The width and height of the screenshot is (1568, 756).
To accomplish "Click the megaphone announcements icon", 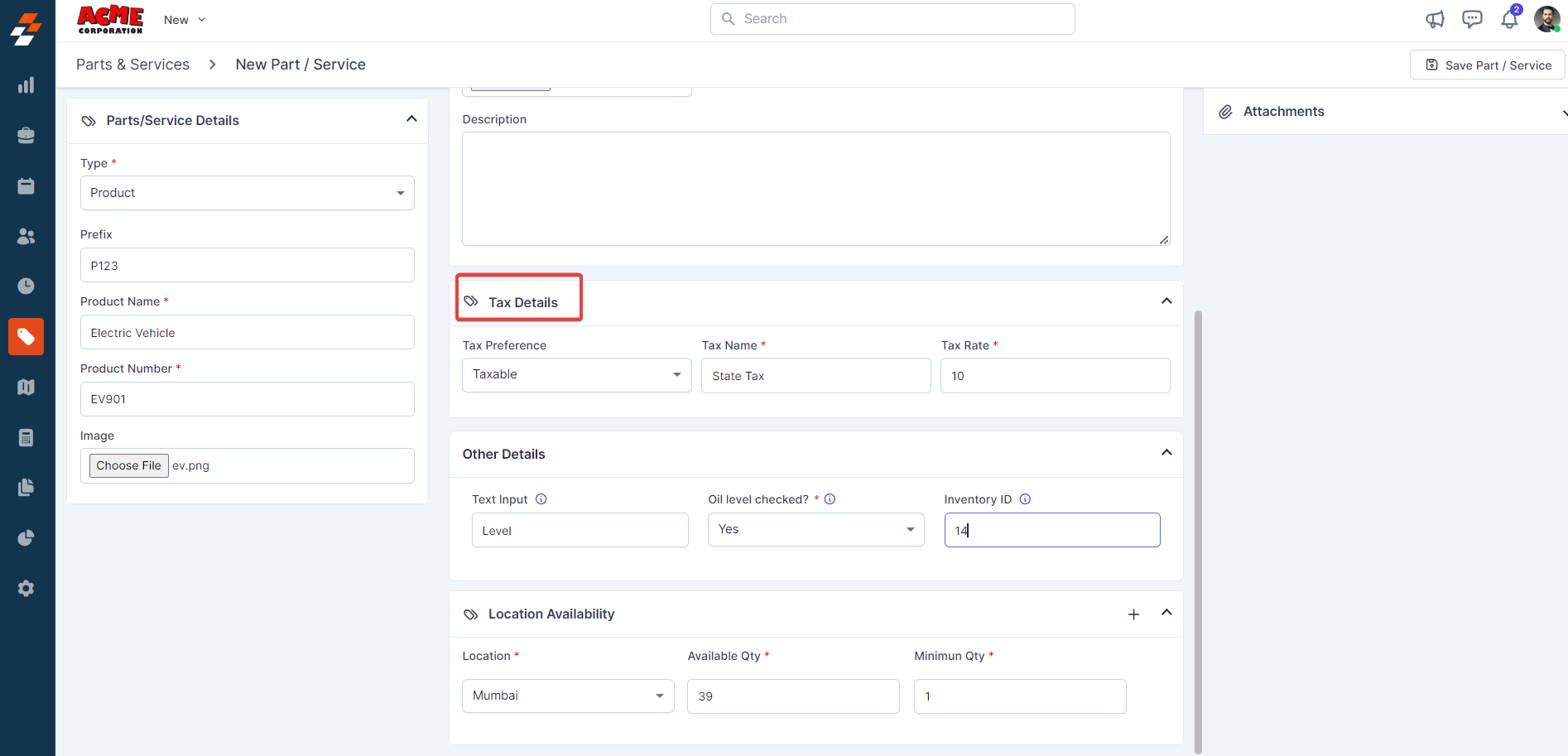I will pos(1435,20).
